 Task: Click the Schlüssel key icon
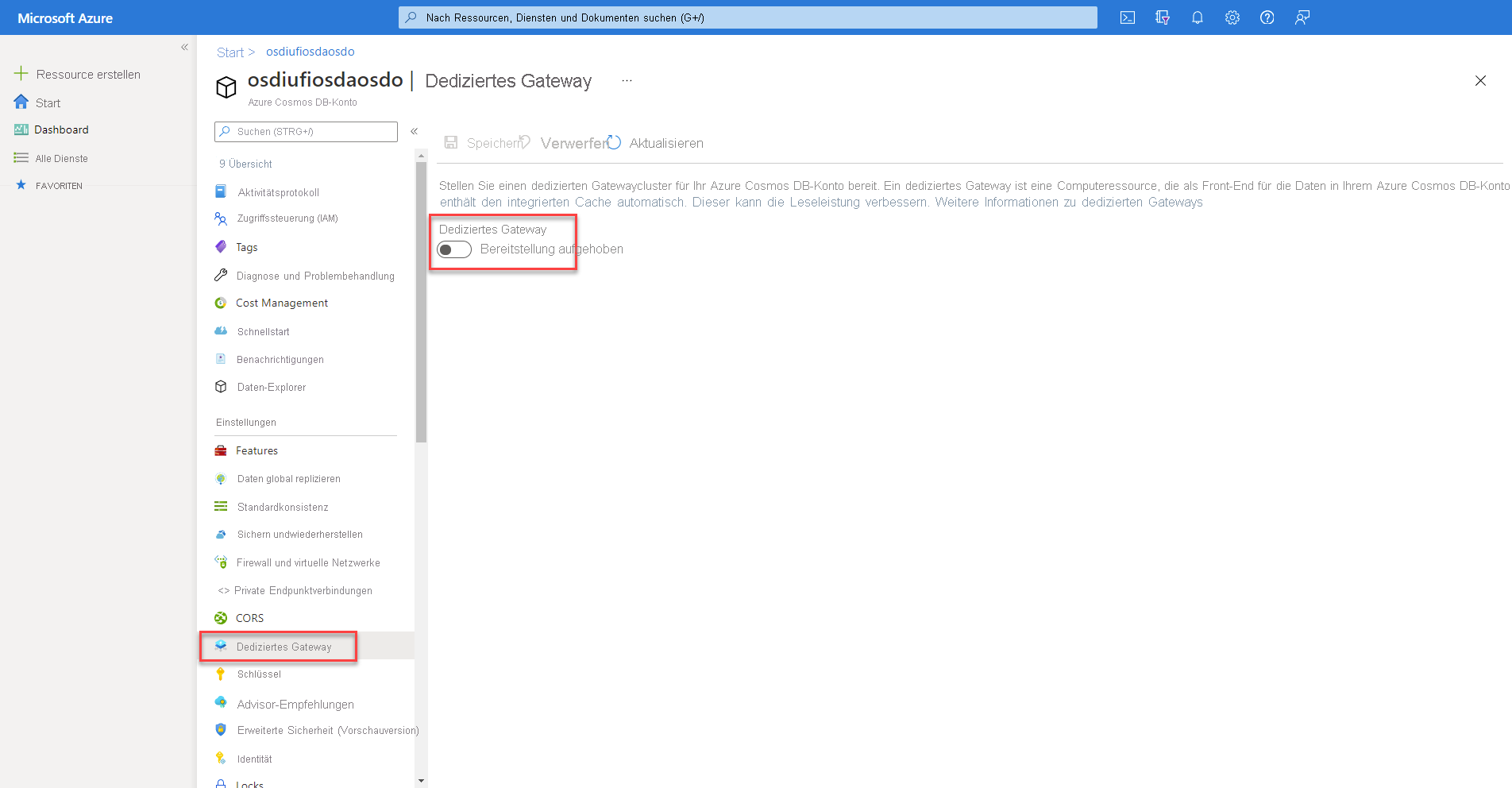(x=221, y=674)
